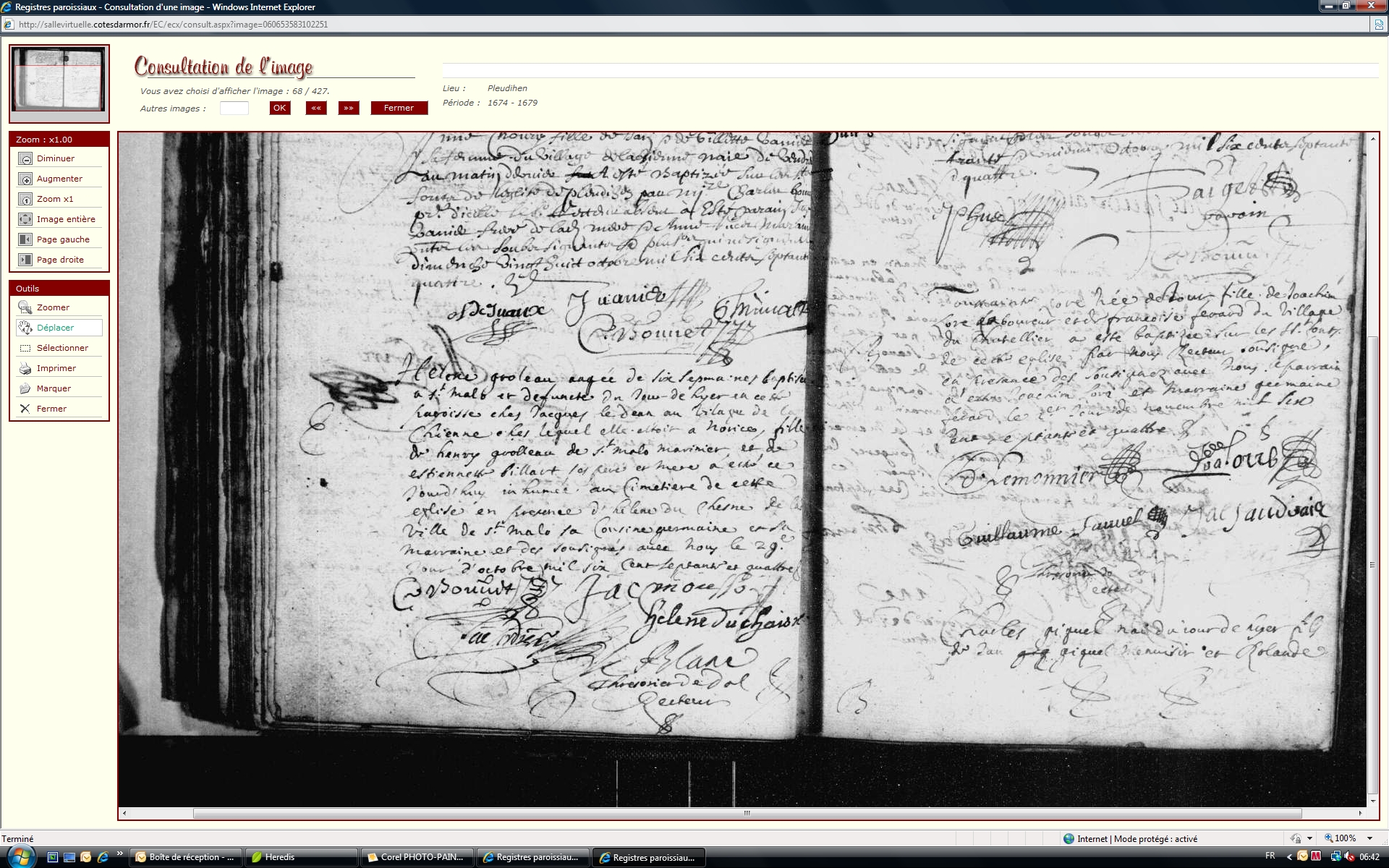The width and height of the screenshot is (1389, 868).
Task: Activate the Déplacer hand tool
Action: [x=25, y=328]
